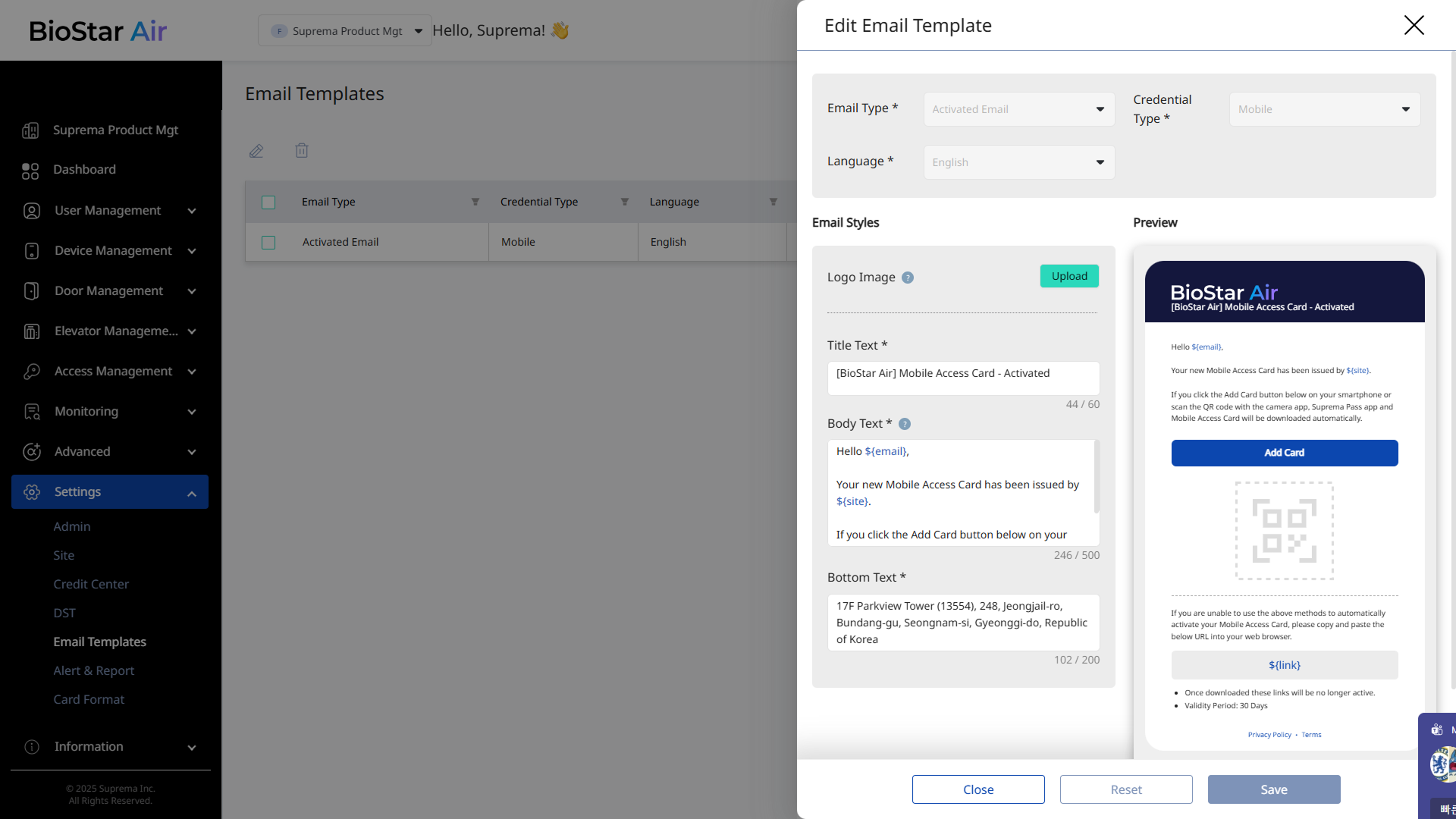Screen dimensions: 1456x819
Task: Check the Activated Email row checkbox
Action: [268, 243]
